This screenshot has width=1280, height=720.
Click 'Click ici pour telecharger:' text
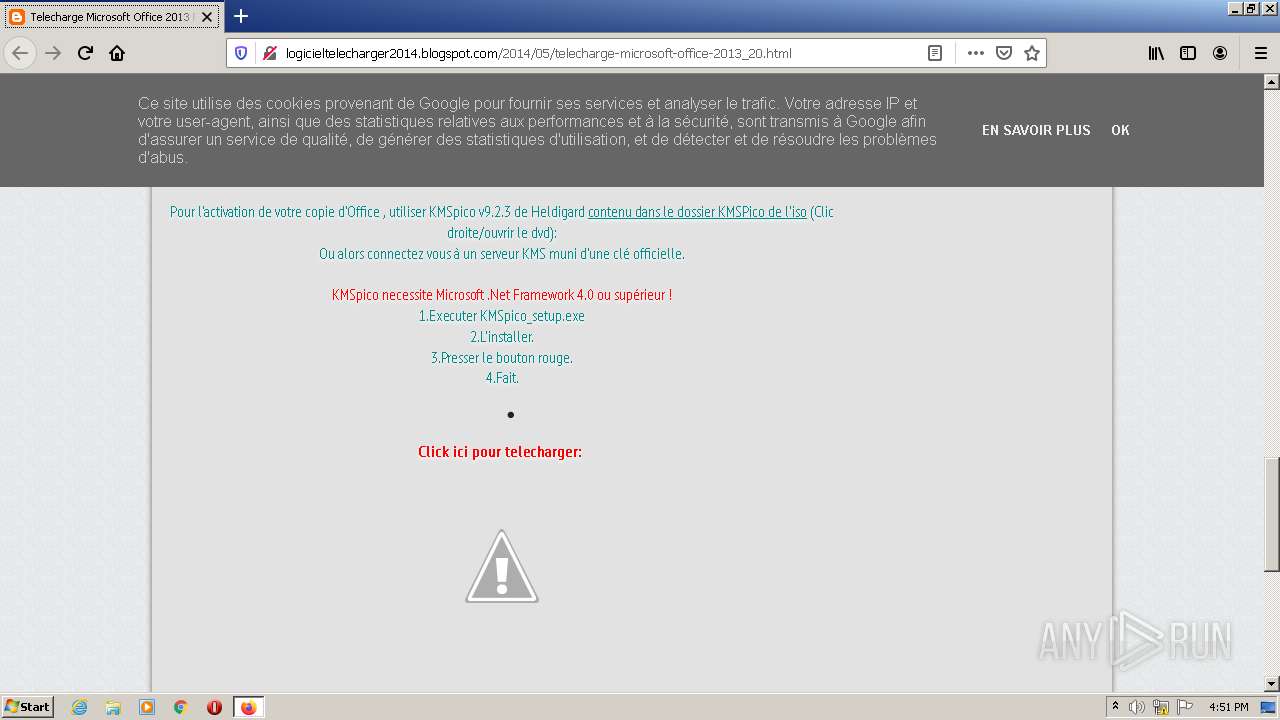[500, 452]
